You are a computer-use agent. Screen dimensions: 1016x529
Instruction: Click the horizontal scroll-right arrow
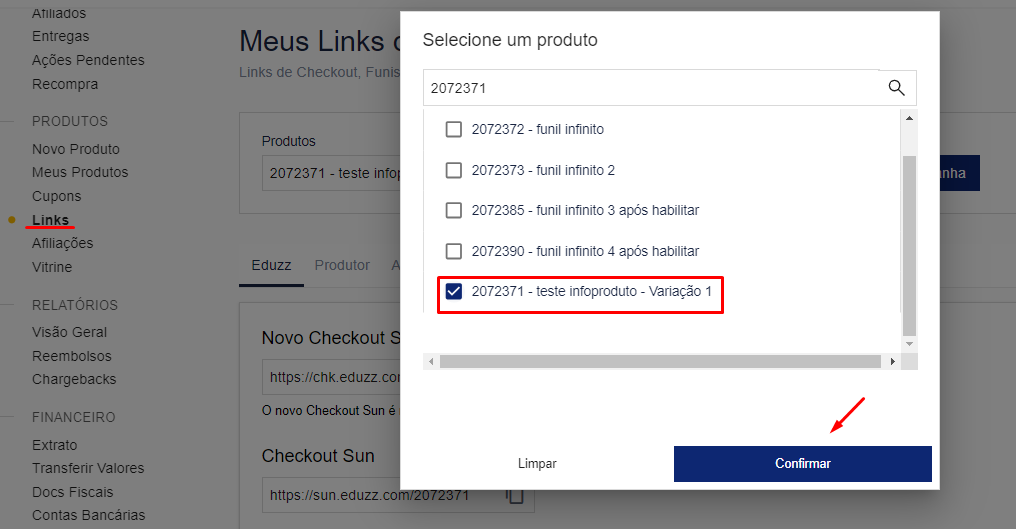pyautogui.click(x=893, y=361)
